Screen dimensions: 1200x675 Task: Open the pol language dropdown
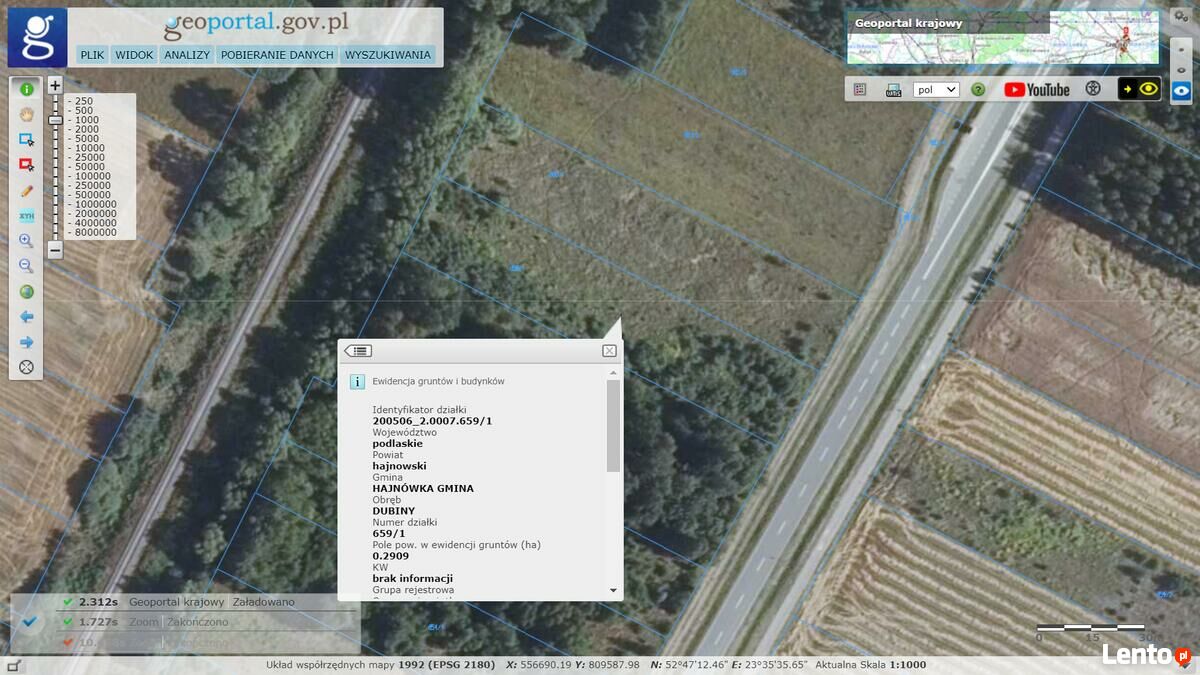tap(936, 90)
